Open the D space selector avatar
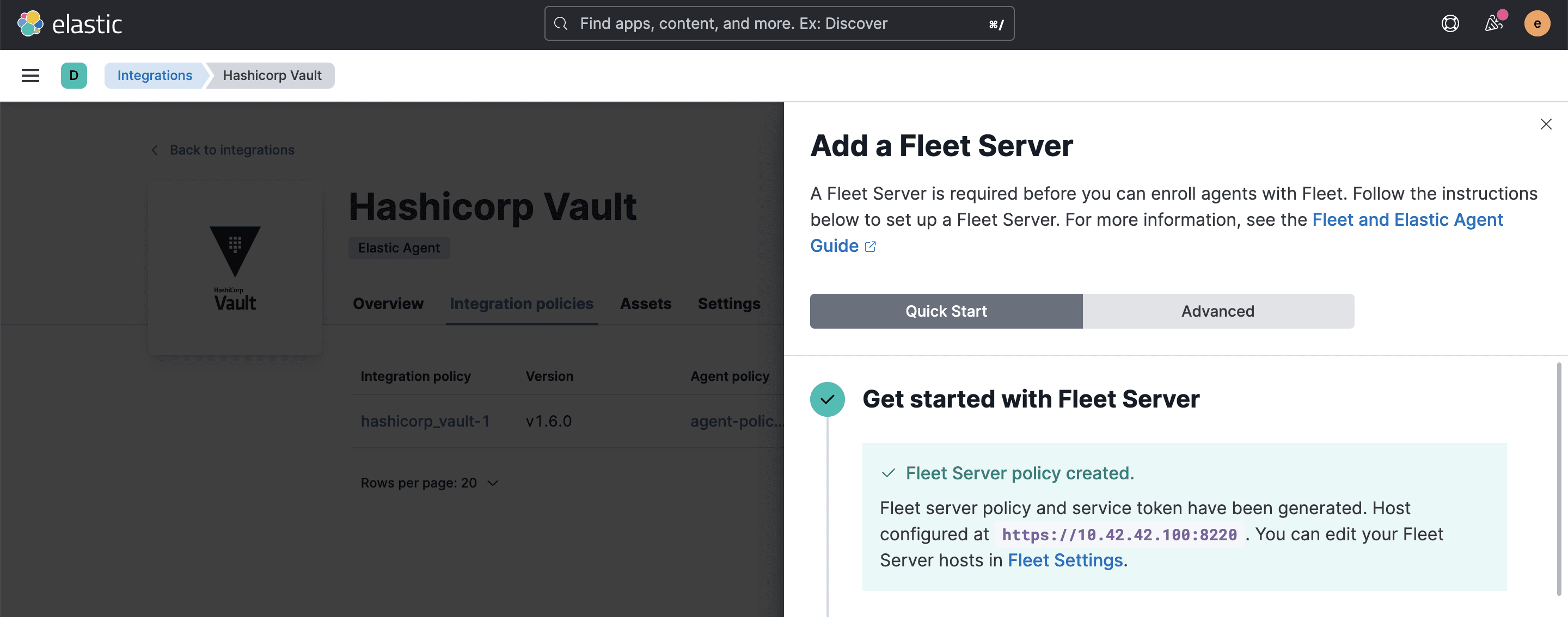The width and height of the screenshot is (1568, 617). click(73, 76)
